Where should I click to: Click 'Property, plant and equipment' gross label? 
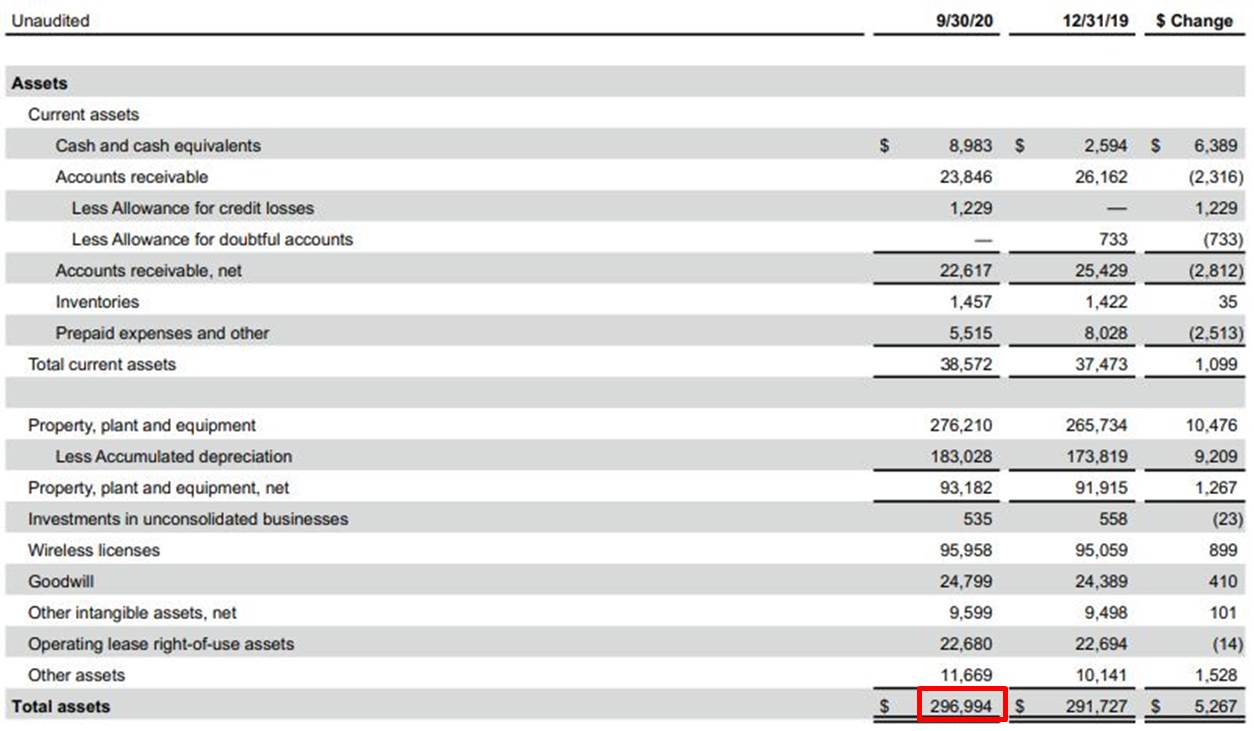coord(142,425)
